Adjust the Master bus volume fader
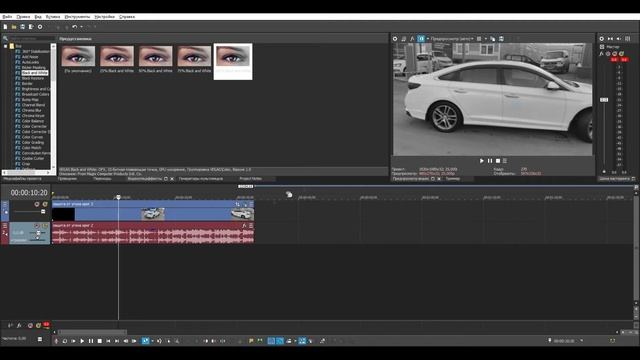Viewport: 640px width, 360px height. (x=604, y=100)
